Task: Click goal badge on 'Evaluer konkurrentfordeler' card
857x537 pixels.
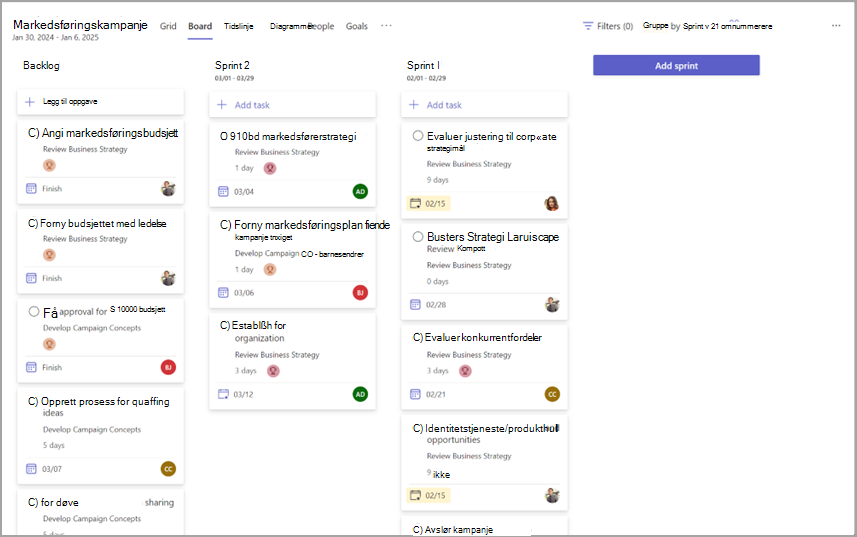Action: click(x=465, y=371)
